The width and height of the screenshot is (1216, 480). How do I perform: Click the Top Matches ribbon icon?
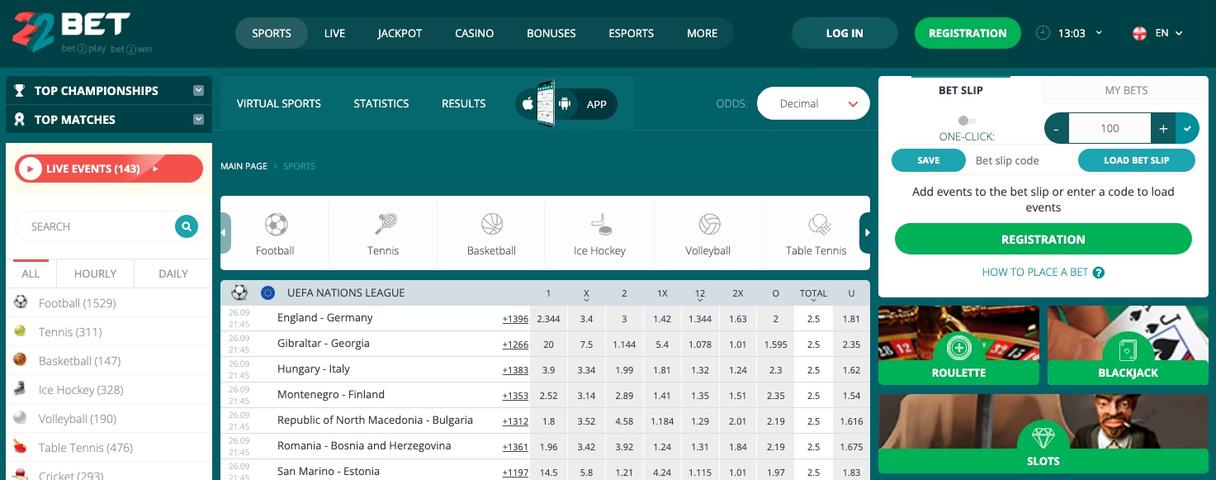coord(19,119)
